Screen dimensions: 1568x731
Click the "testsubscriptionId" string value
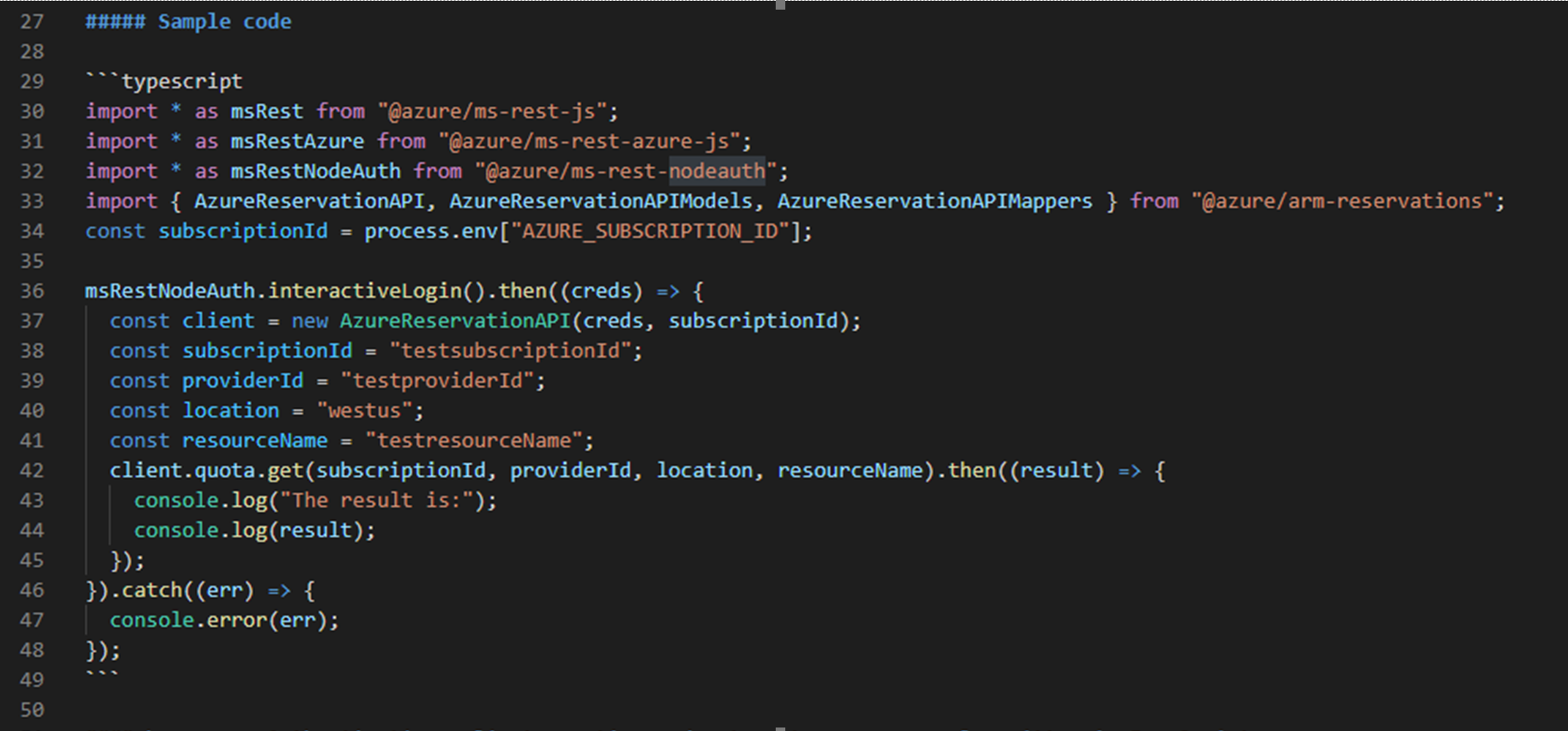510,350
